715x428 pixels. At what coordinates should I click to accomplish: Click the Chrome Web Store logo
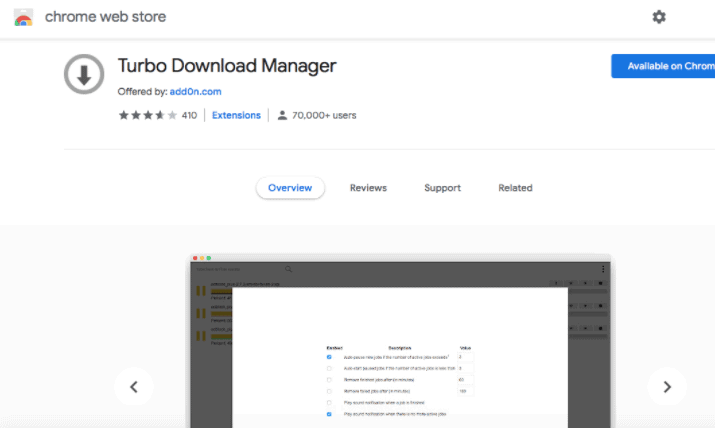[23, 17]
